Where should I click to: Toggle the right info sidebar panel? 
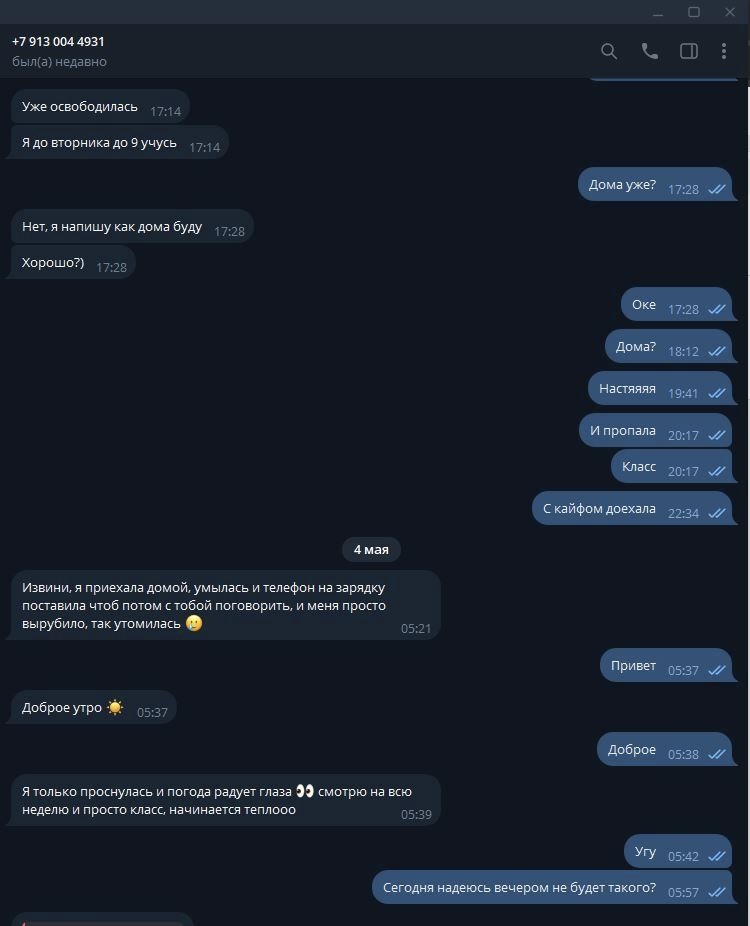pos(689,51)
